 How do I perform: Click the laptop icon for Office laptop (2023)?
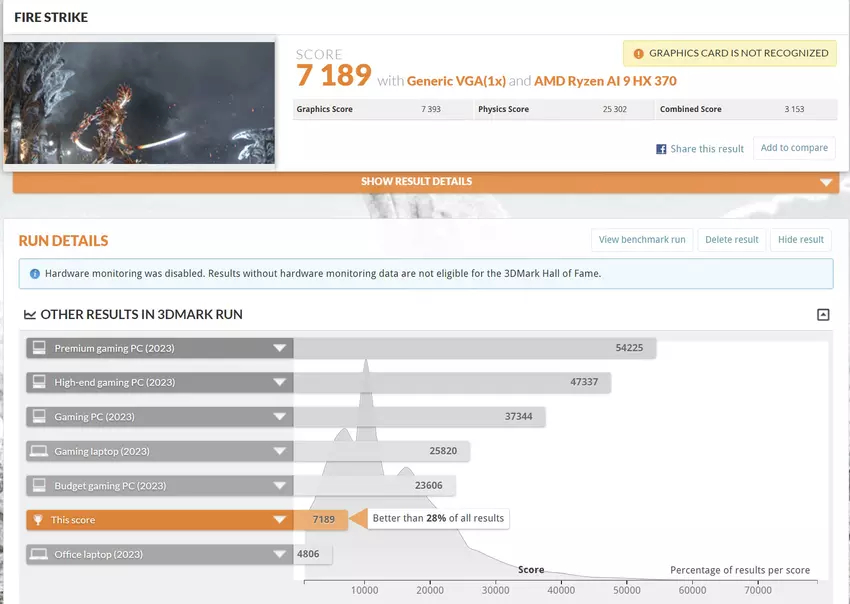click(39, 554)
